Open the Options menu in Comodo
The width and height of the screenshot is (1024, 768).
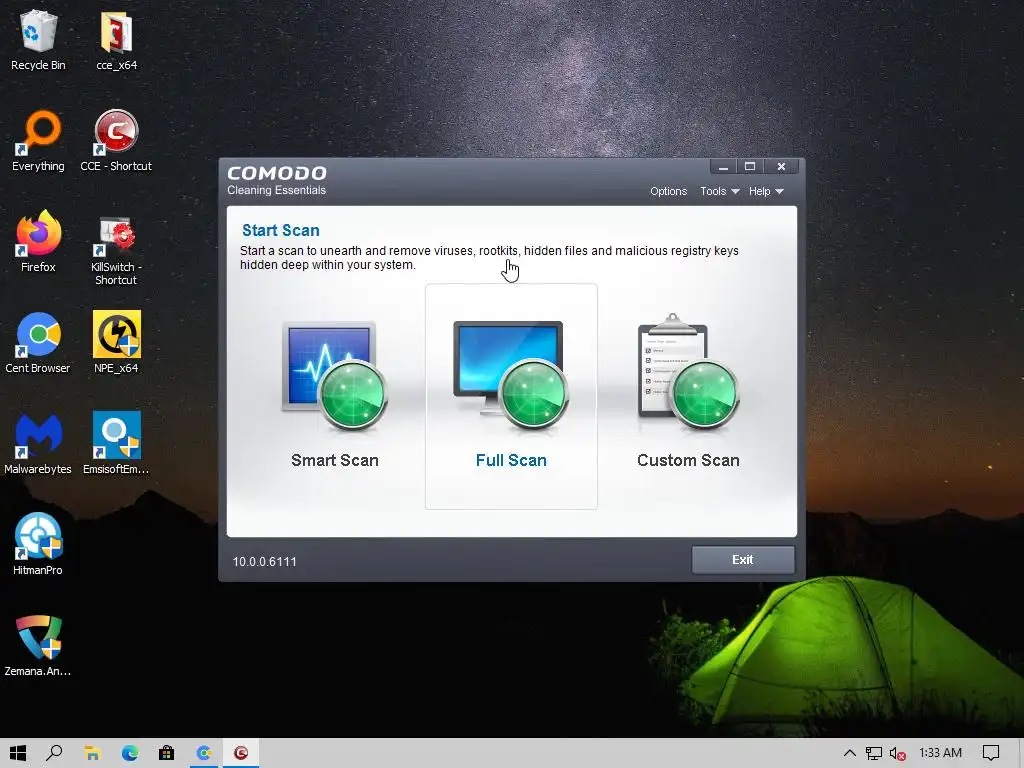(668, 191)
